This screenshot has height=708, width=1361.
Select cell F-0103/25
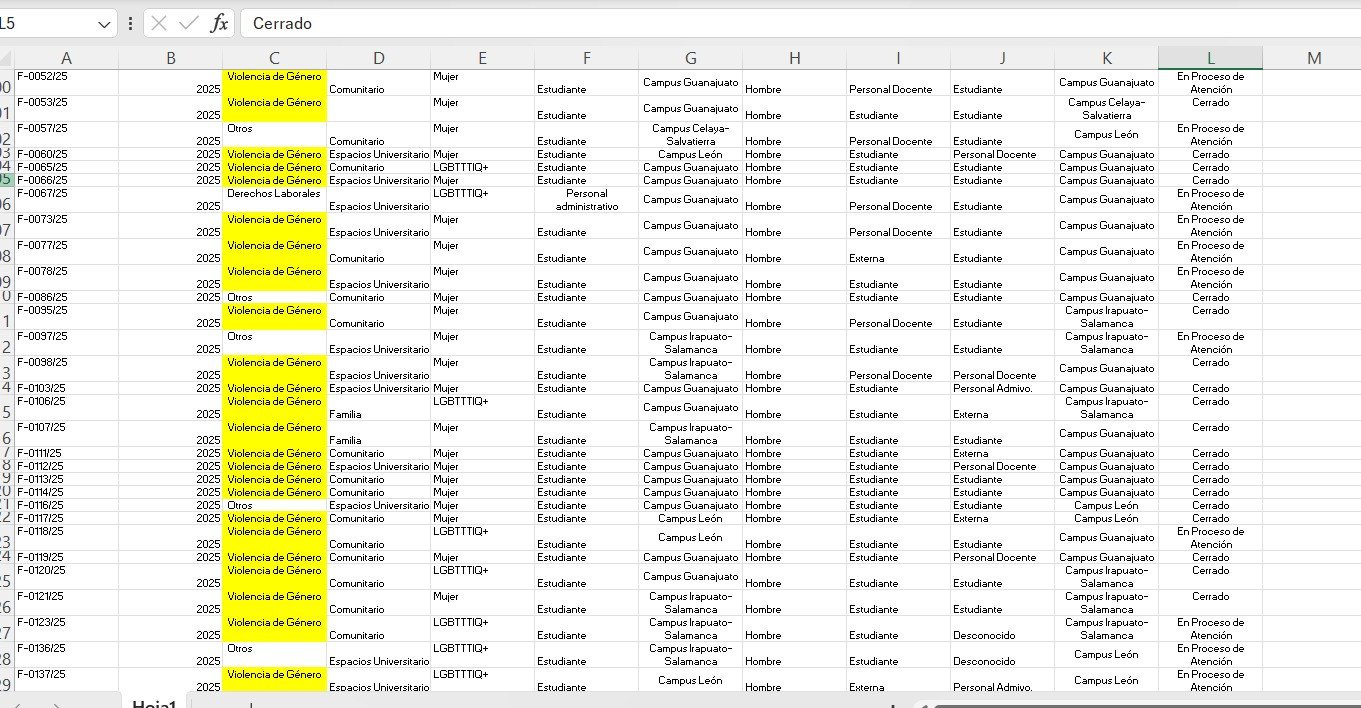(x=66, y=388)
